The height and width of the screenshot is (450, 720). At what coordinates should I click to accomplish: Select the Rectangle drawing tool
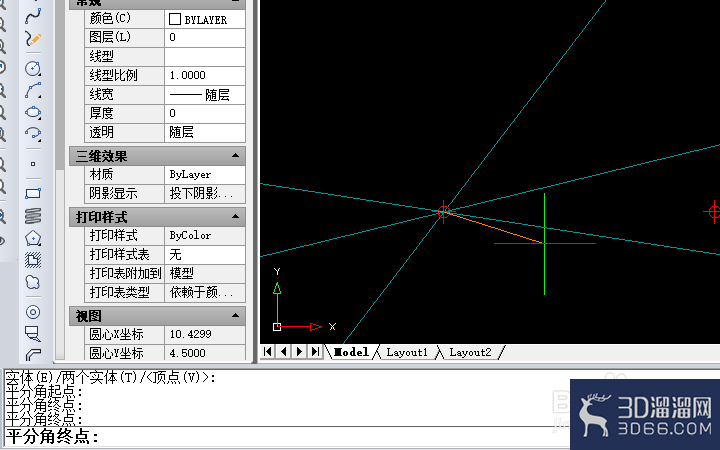click(x=33, y=193)
